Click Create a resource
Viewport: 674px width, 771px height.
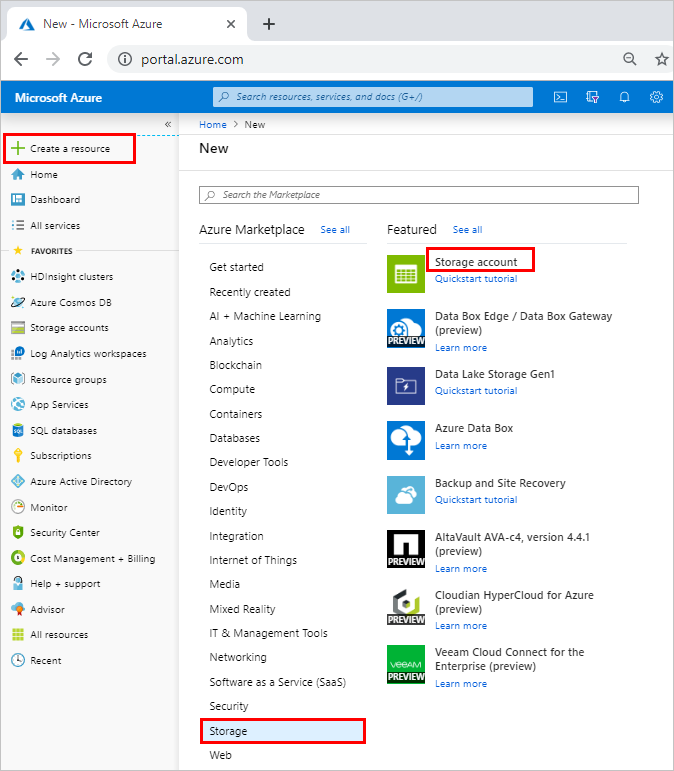[x=69, y=148]
